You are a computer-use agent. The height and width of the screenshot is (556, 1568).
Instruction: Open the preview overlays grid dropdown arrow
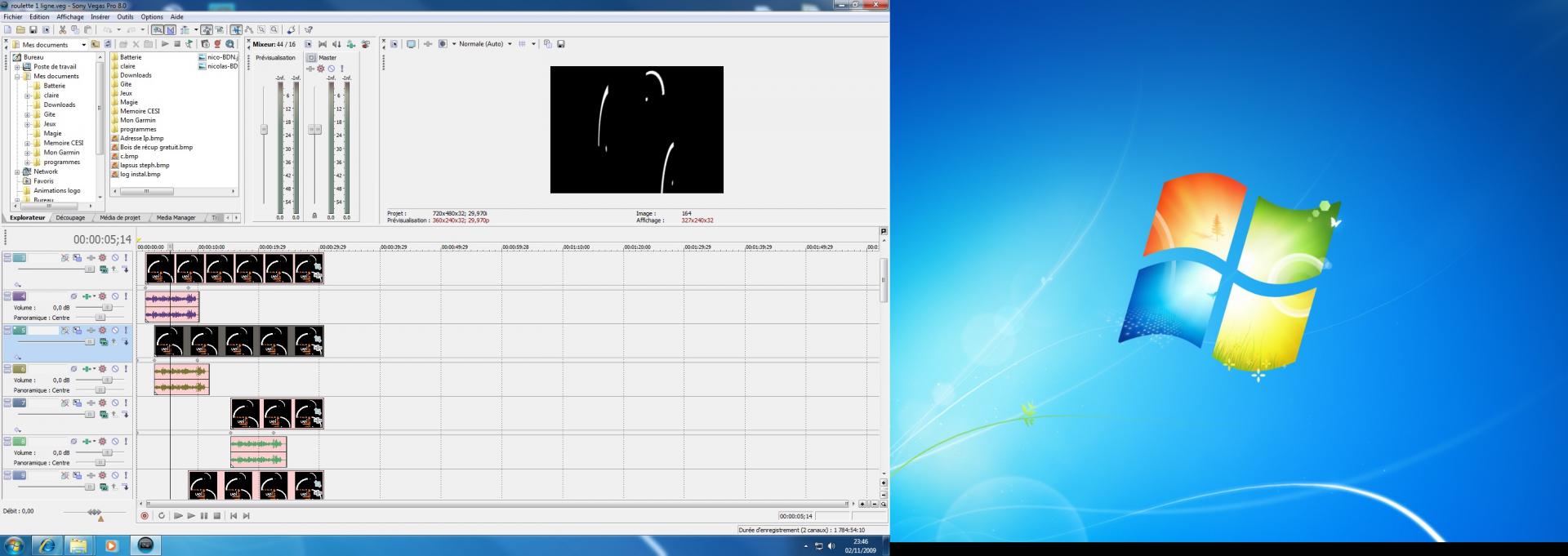click(x=533, y=44)
